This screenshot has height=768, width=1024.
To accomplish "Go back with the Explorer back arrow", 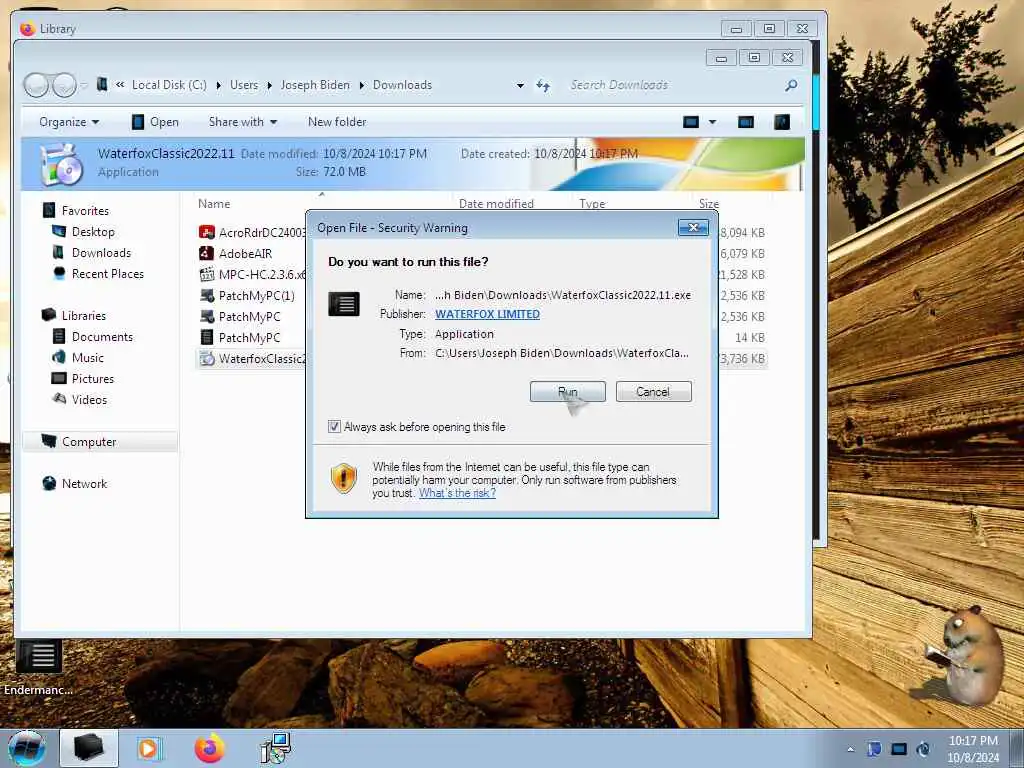I will 36,85.
